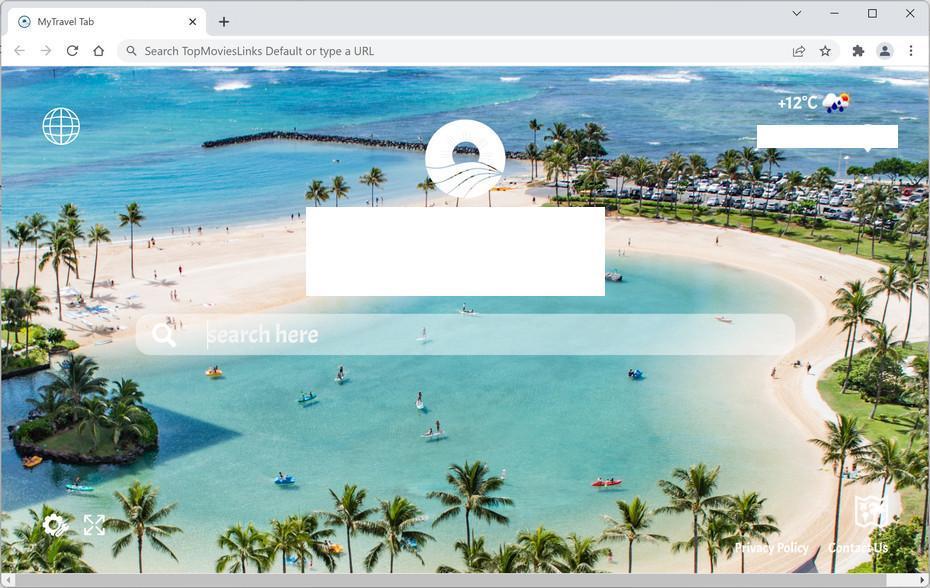This screenshot has height=588, width=930.
Task: Close the MyTravel Tab
Action: pyautogui.click(x=192, y=22)
